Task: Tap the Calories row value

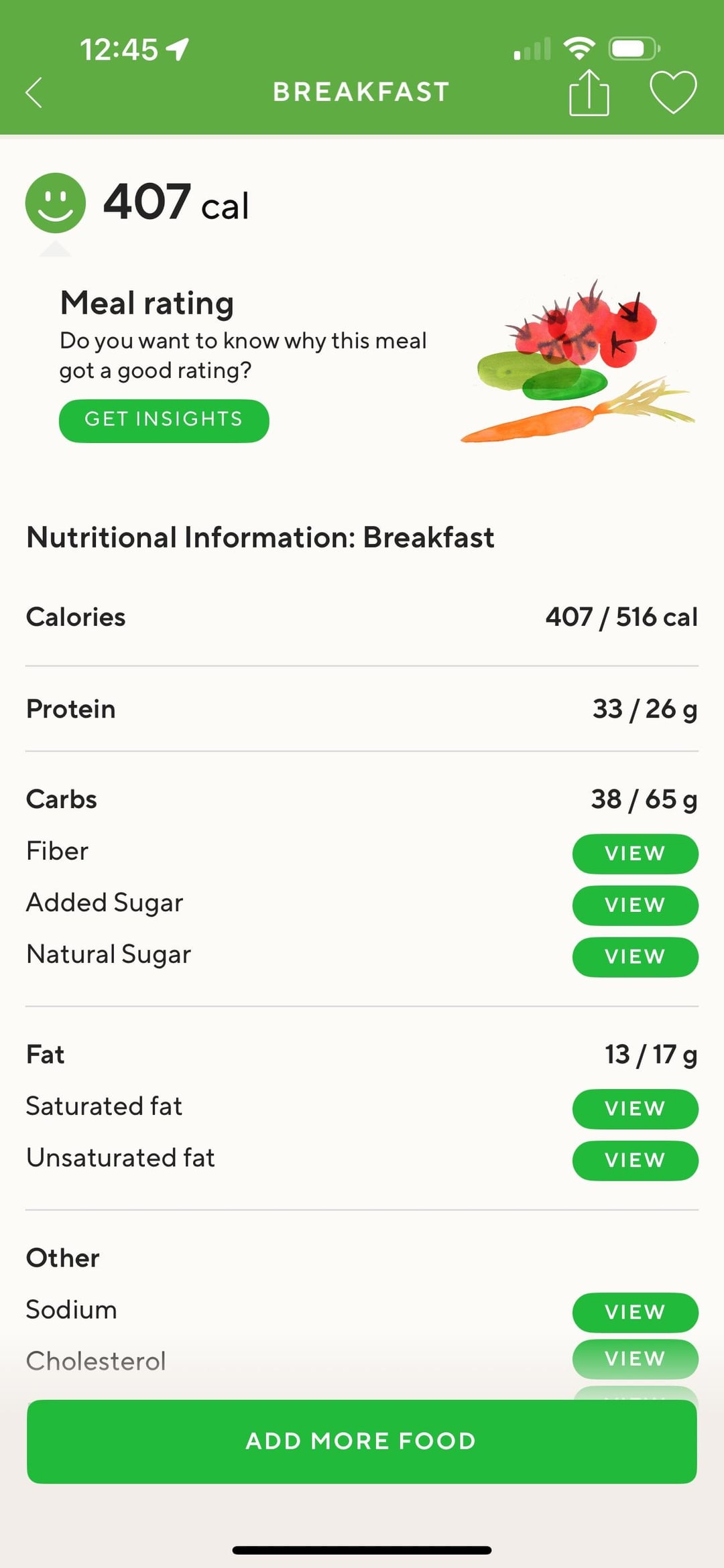Action: [621, 617]
